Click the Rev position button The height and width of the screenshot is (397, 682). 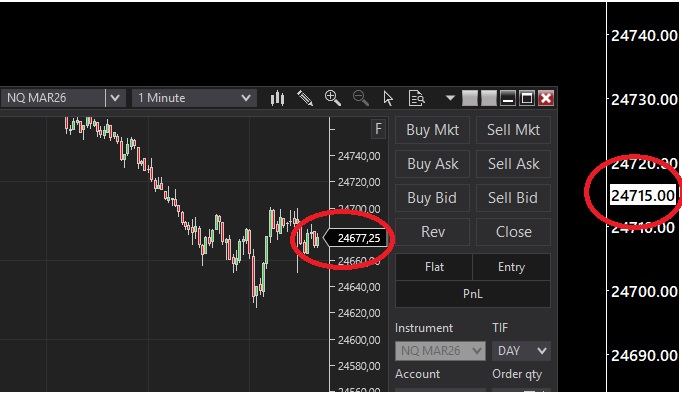(x=432, y=232)
